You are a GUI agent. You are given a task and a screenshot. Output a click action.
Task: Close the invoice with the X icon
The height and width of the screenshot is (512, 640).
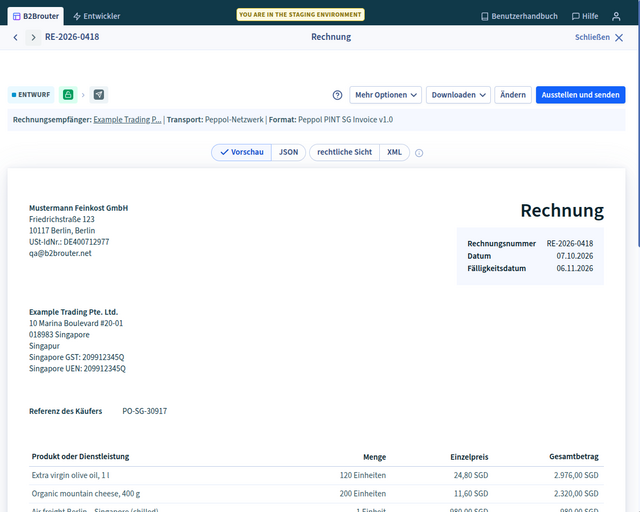(x=619, y=38)
